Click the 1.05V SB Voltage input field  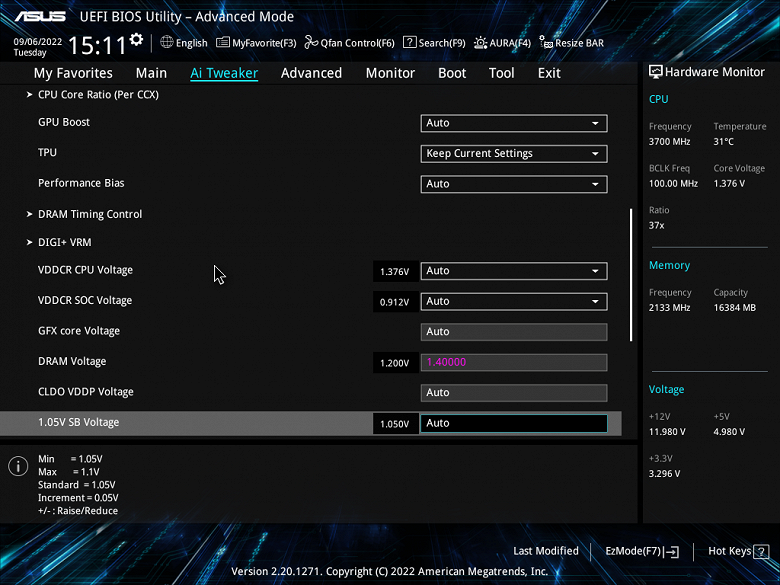[x=514, y=423]
